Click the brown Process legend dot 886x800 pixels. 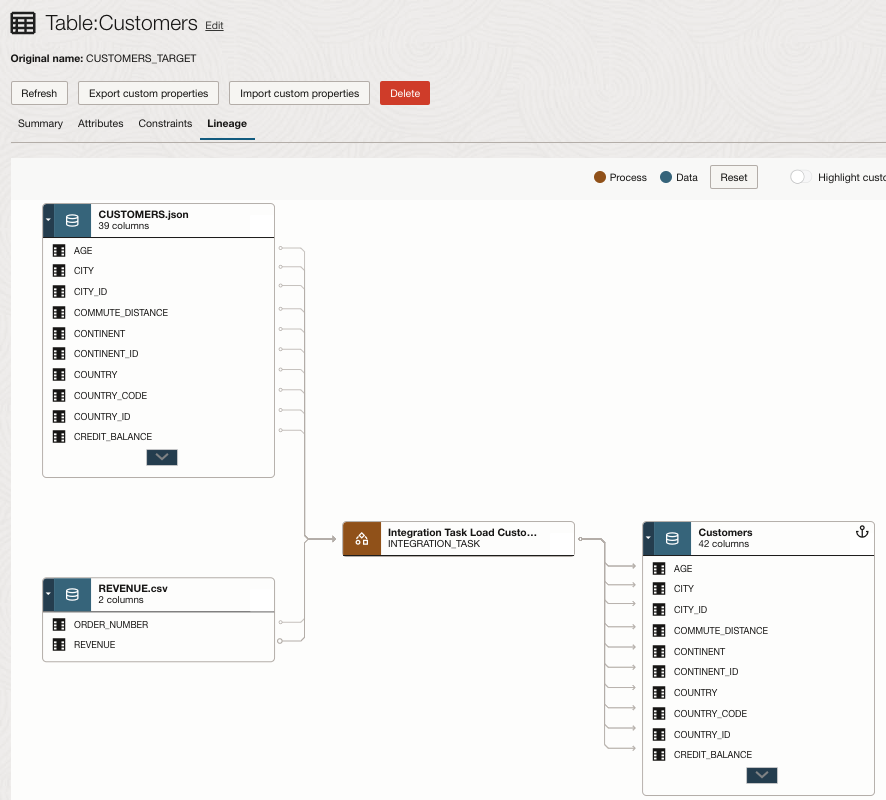point(600,177)
